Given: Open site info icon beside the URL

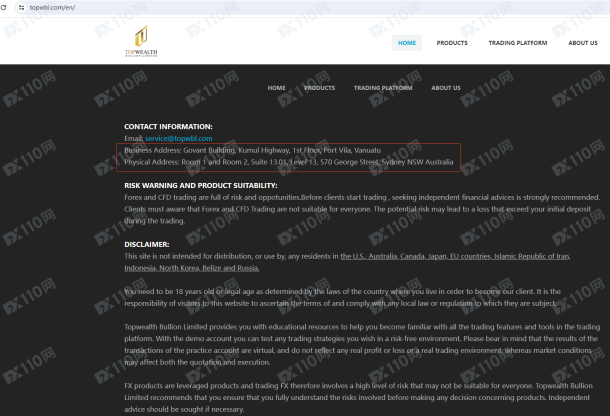Looking at the screenshot, I should [21, 7].
